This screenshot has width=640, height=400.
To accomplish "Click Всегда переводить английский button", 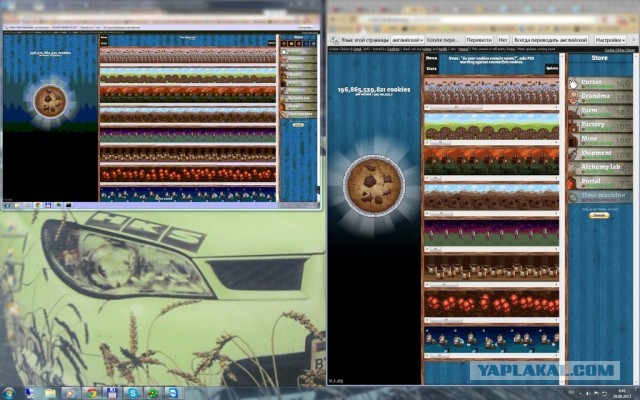I will [551, 40].
